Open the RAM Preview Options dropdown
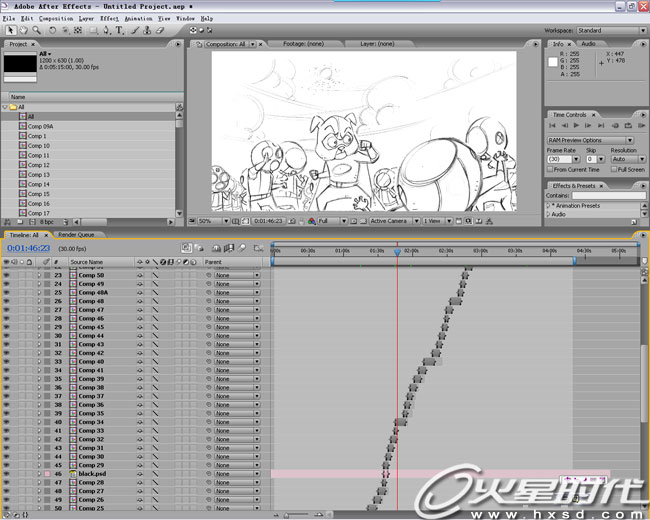 [590, 140]
